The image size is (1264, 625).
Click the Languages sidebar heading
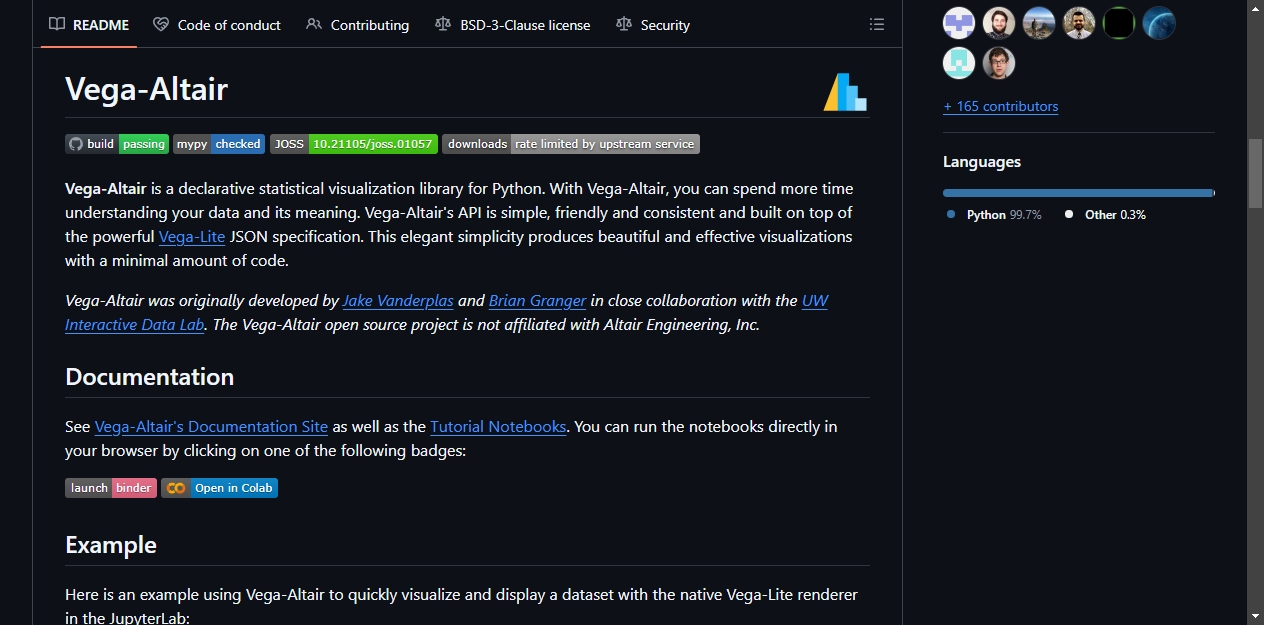[x=982, y=162]
